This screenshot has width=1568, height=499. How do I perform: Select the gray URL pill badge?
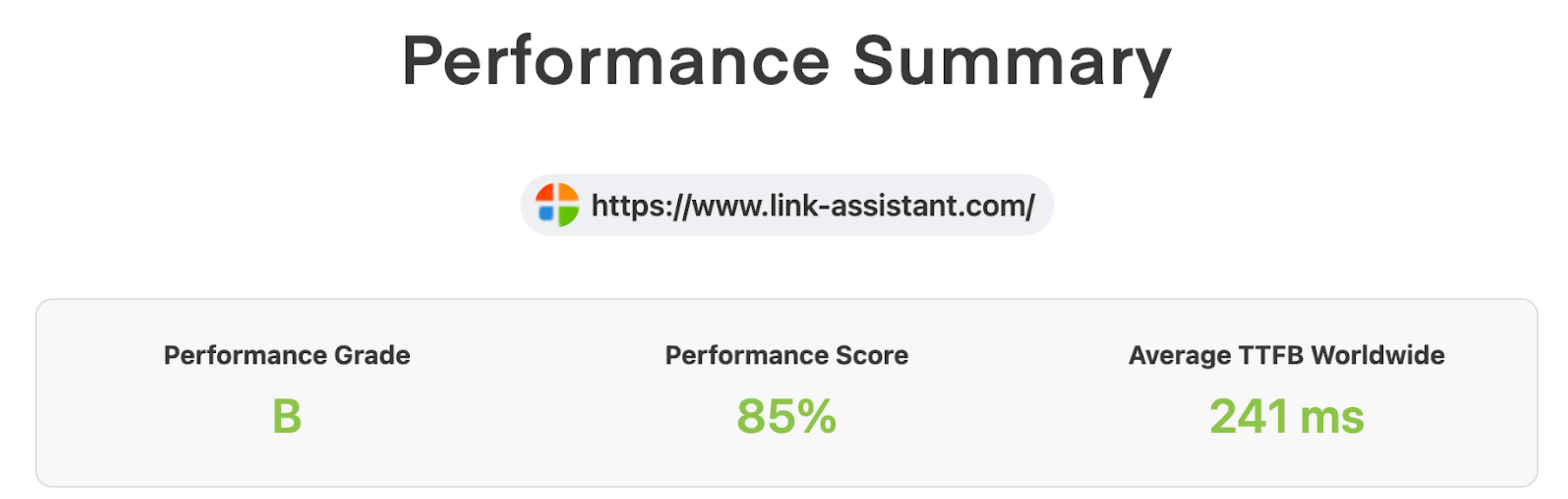tap(786, 205)
